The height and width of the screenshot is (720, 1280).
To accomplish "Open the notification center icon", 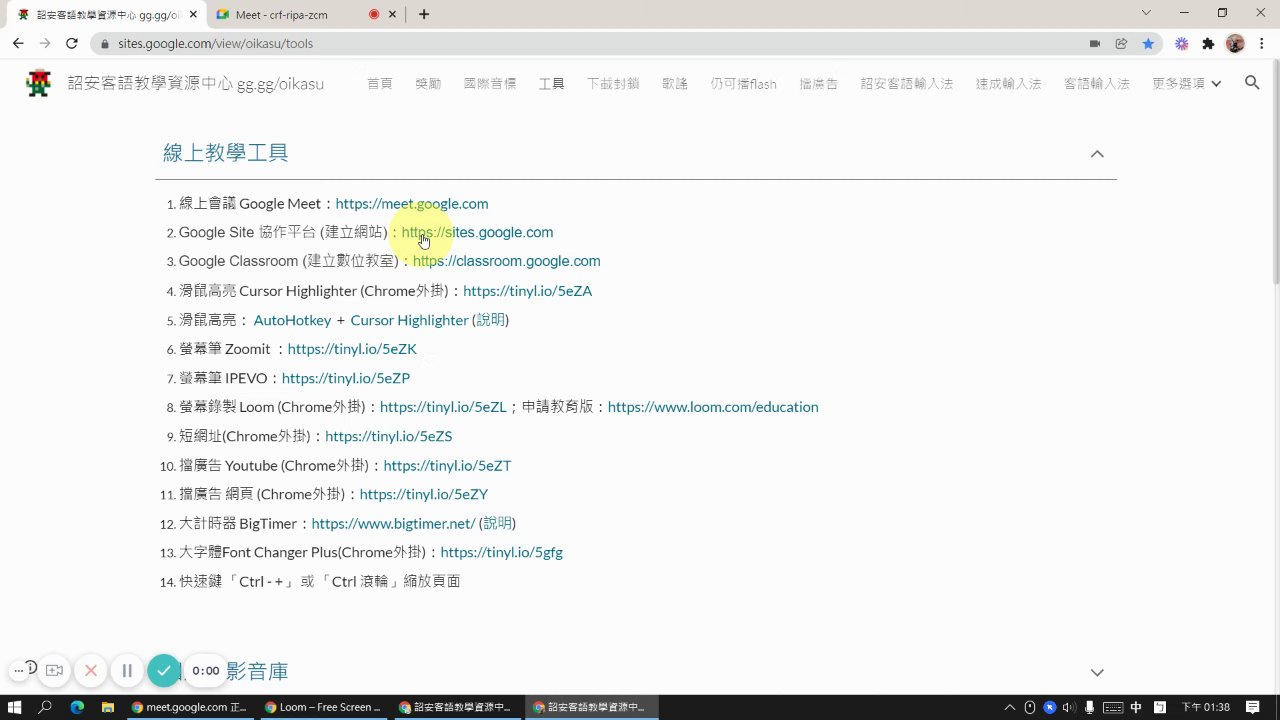I will click(1253, 707).
